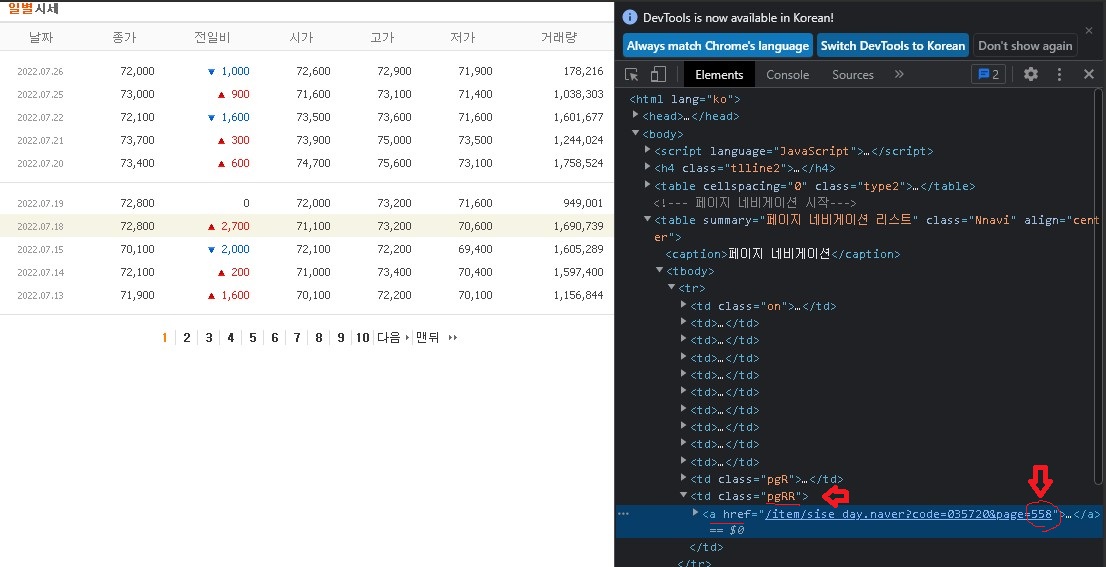The width and height of the screenshot is (1106, 567).
Task: Go to page 5 in pagination
Action: coord(253,338)
